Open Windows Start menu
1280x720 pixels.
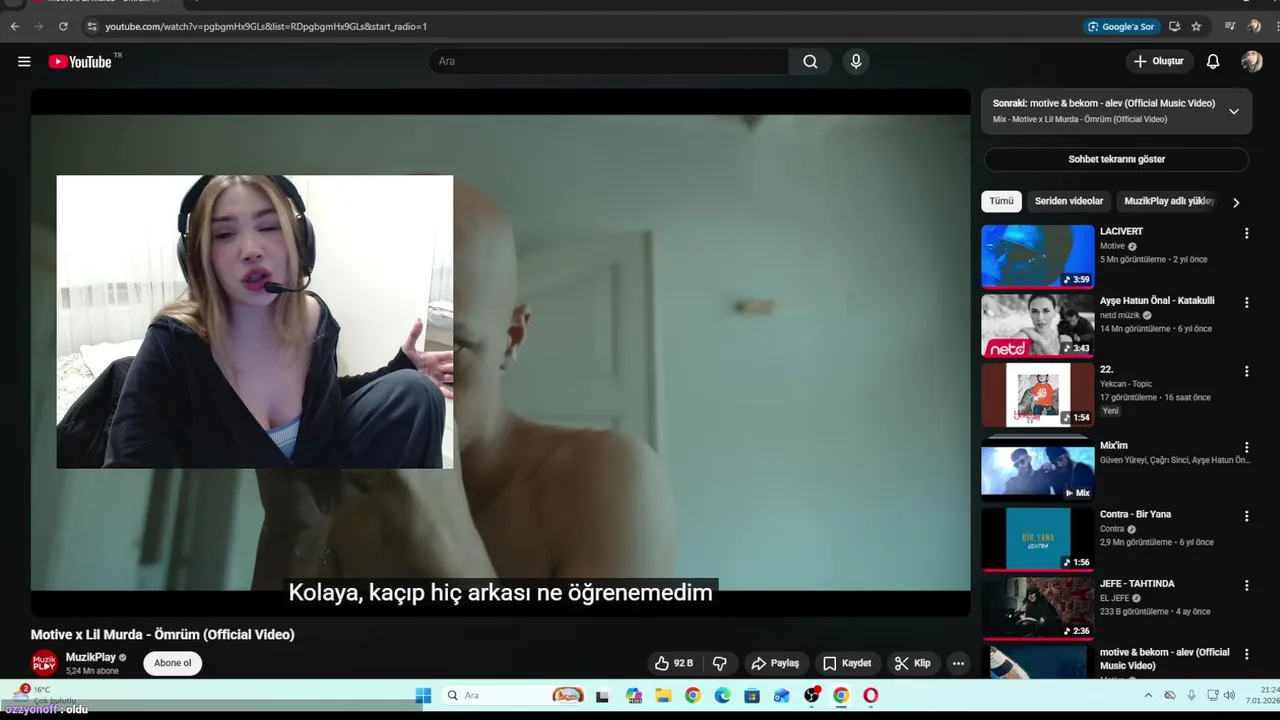click(x=423, y=695)
